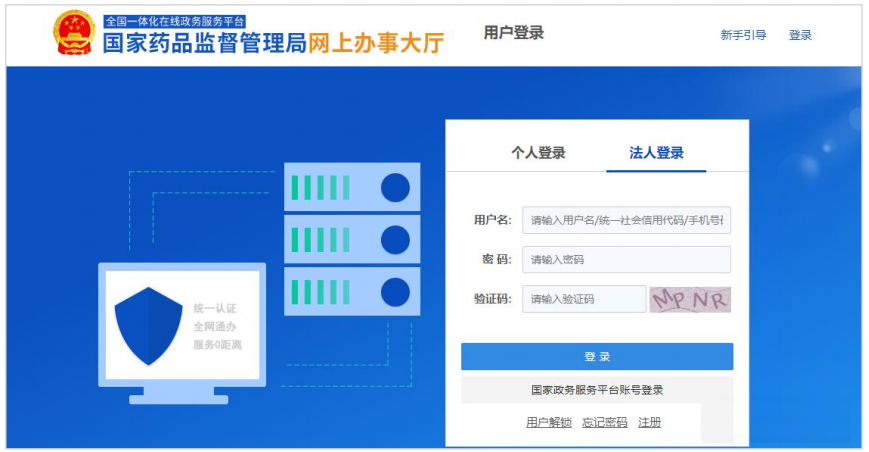Choose 国家政务服务平台账号登录 option
Screen dimensions: 869x452
[x=597, y=390]
